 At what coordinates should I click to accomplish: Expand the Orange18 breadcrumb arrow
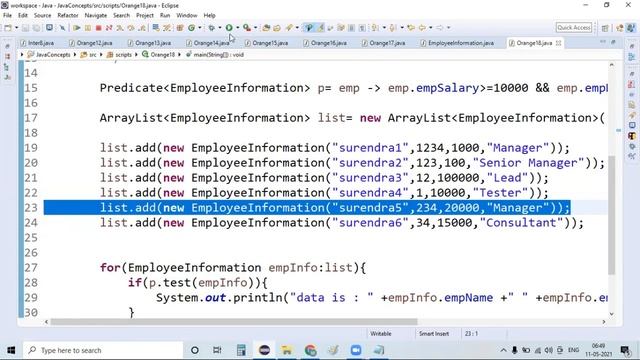pos(179,54)
